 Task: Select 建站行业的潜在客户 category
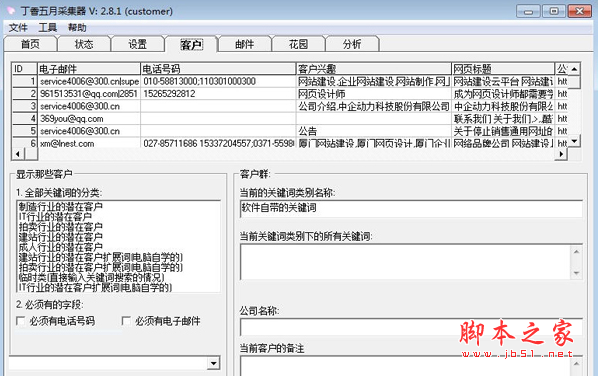click(x=60, y=237)
